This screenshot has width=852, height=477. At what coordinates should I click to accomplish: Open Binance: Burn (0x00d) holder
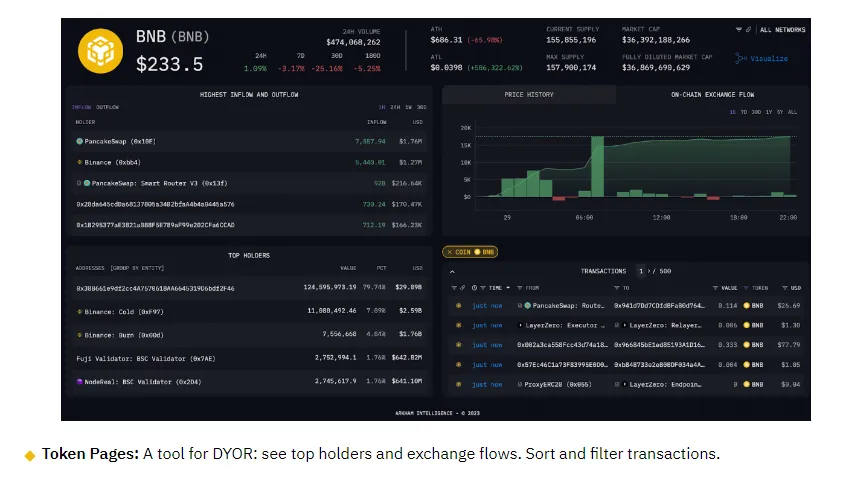(123, 335)
